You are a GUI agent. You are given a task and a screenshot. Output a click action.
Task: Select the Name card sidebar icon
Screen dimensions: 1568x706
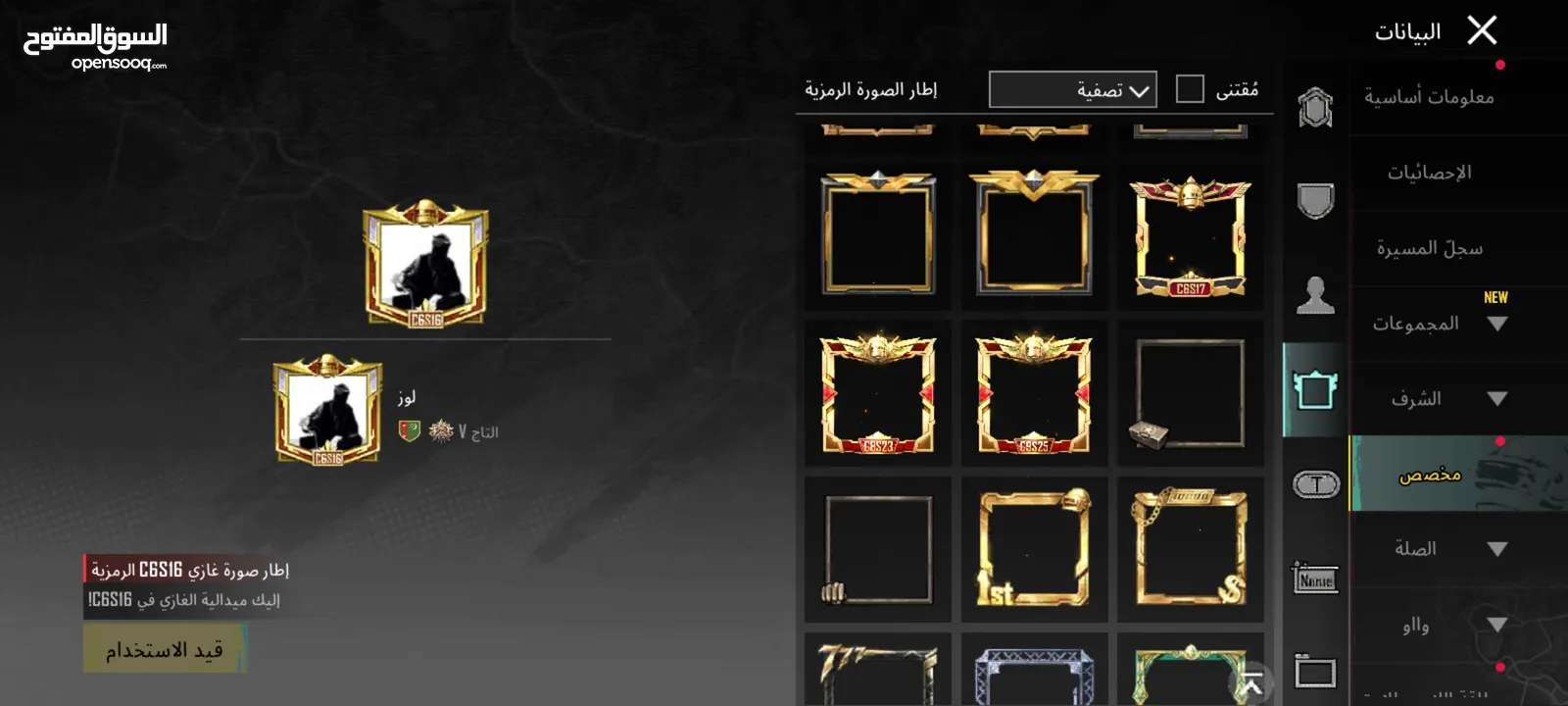pyautogui.click(x=1315, y=579)
